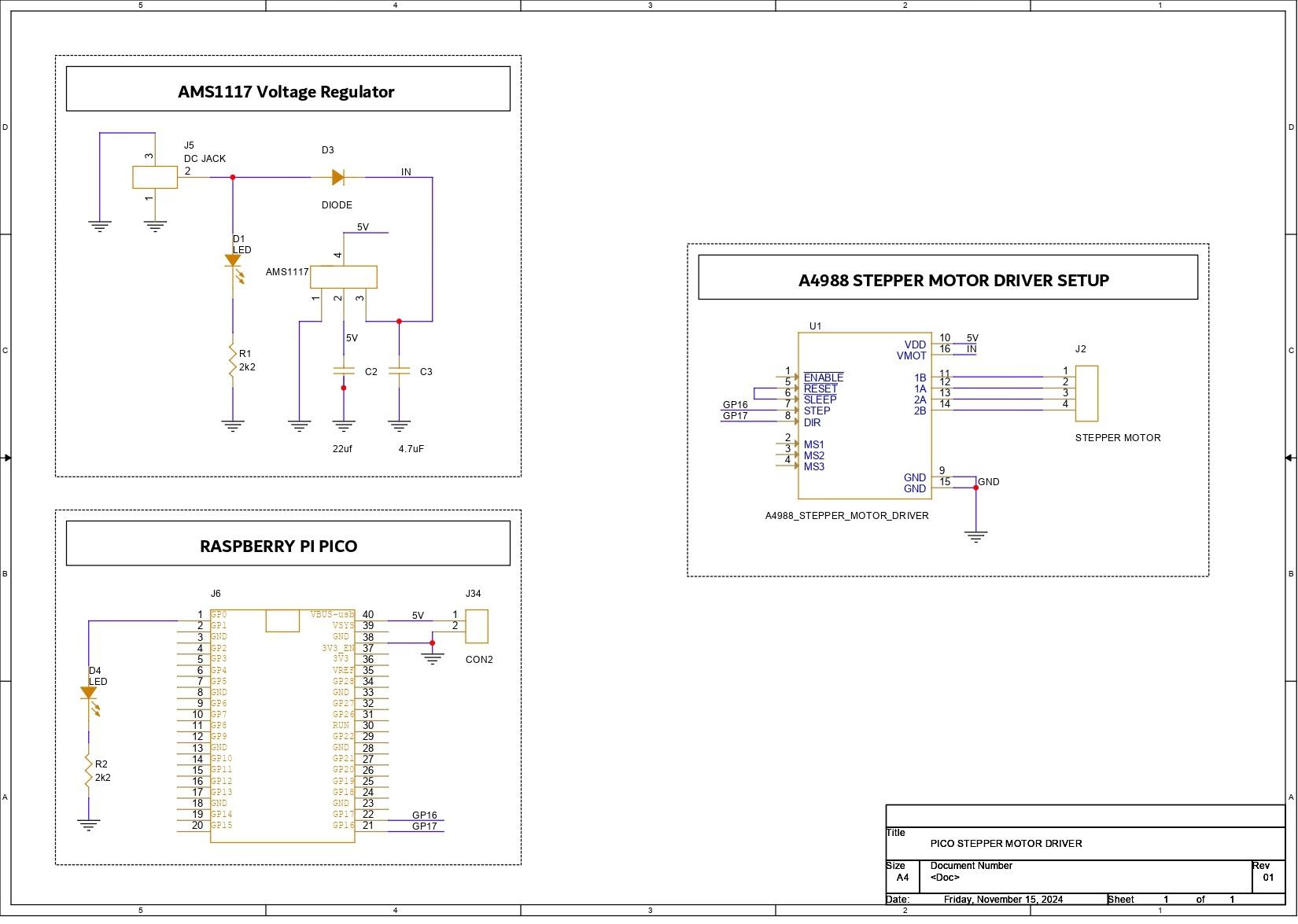Select the J2 stepper motor connector symbol
Screen dimensions: 1298x924
point(1086,393)
